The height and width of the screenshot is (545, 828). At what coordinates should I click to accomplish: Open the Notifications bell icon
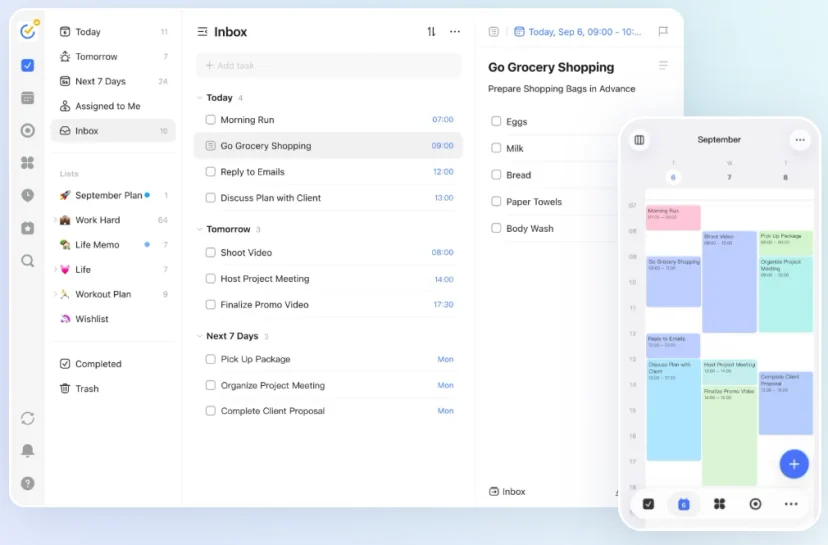(x=27, y=450)
